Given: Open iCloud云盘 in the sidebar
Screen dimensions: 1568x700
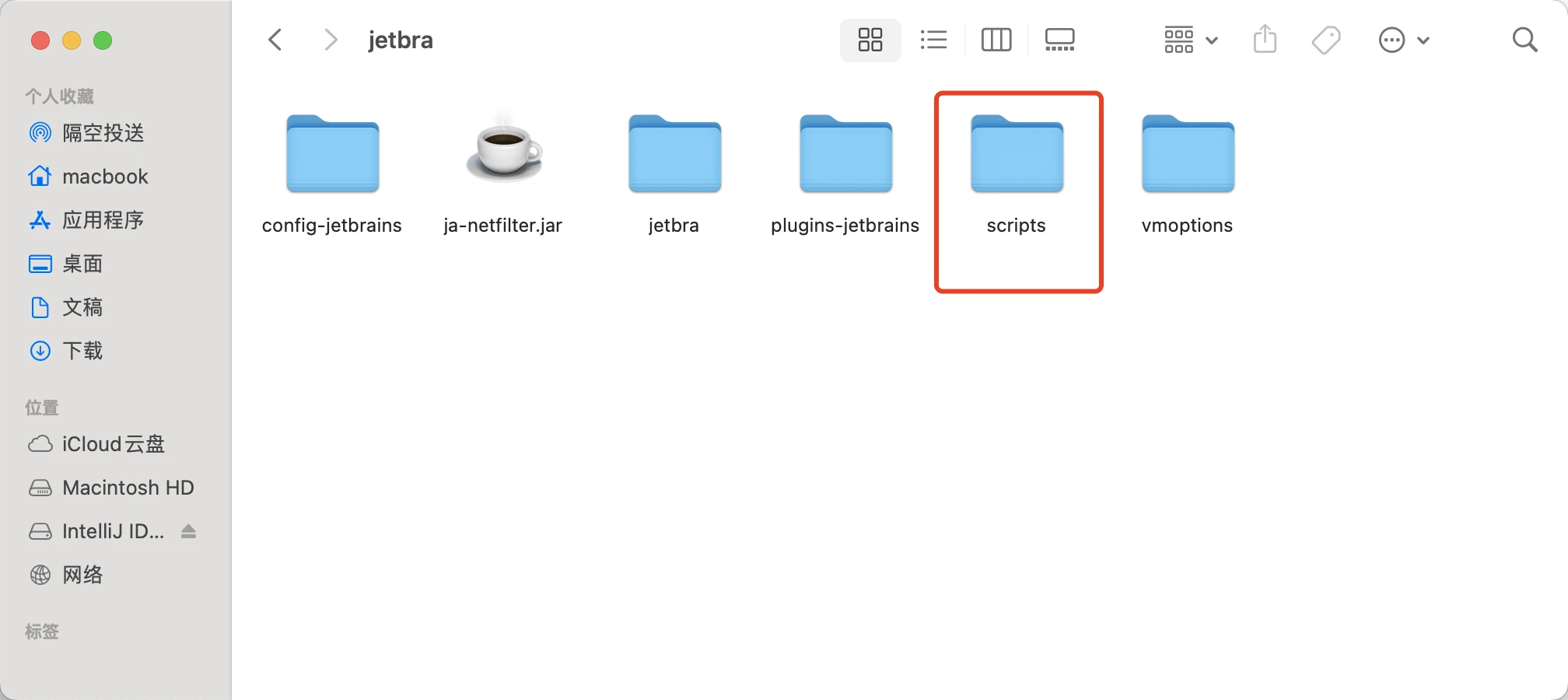Looking at the screenshot, I should pyautogui.click(x=115, y=444).
